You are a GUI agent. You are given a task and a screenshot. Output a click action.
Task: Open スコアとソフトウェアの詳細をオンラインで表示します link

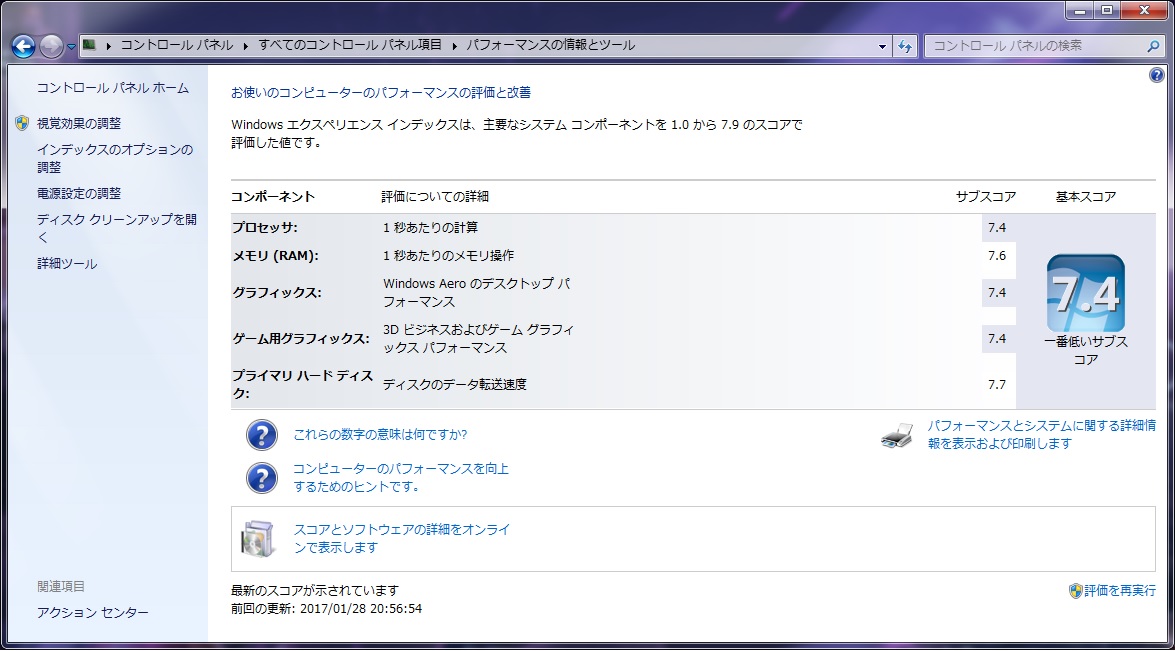pos(402,539)
